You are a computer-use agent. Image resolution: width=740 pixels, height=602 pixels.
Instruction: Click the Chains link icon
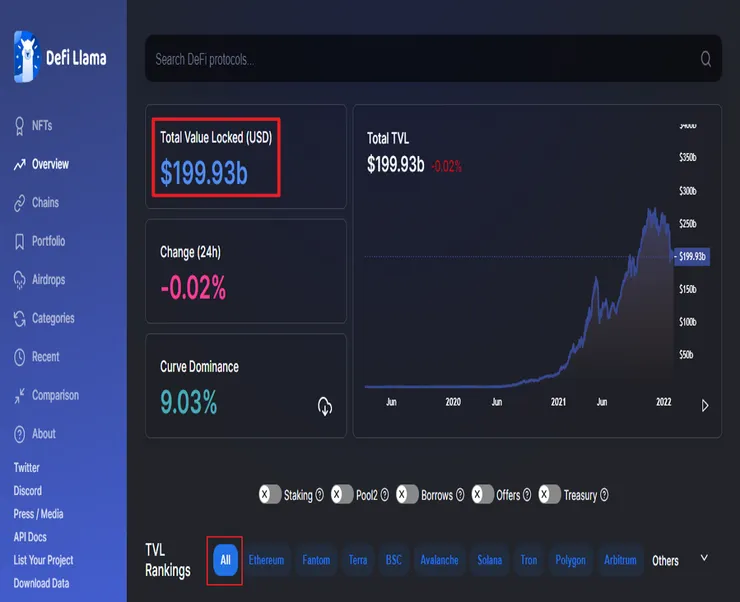click(19, 203)
